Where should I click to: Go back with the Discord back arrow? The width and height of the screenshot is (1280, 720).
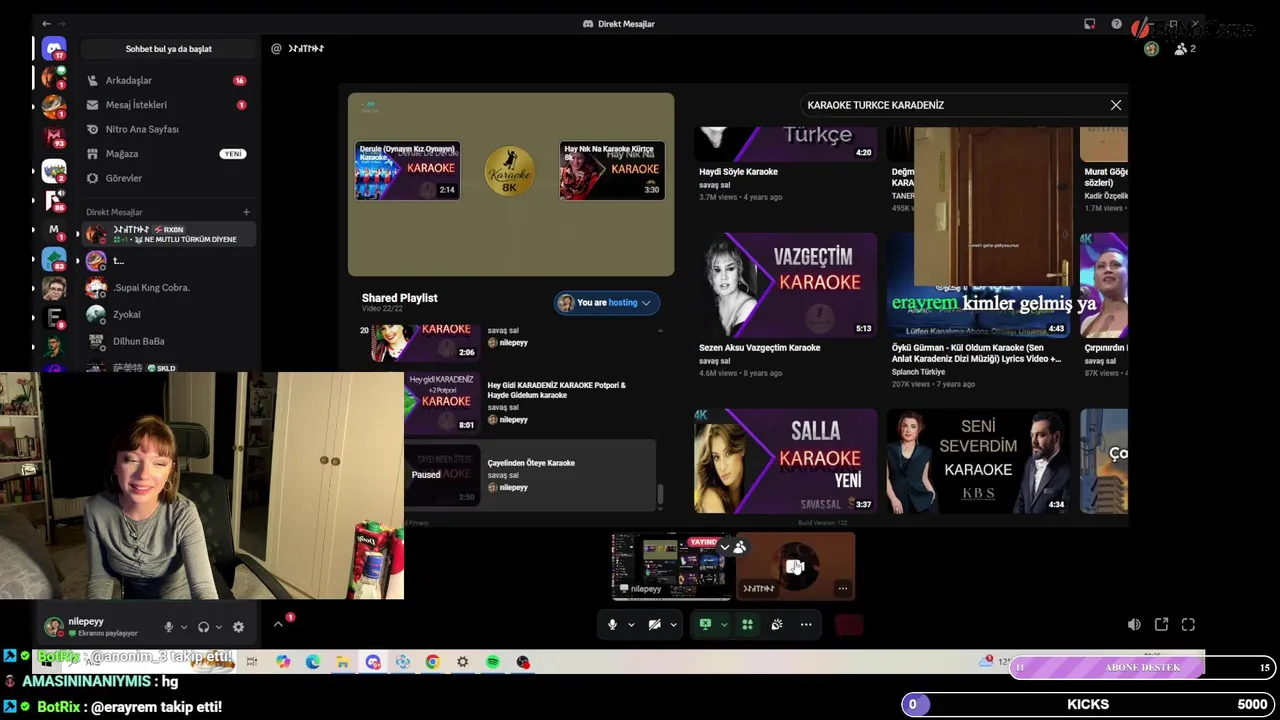pos(46,23)
